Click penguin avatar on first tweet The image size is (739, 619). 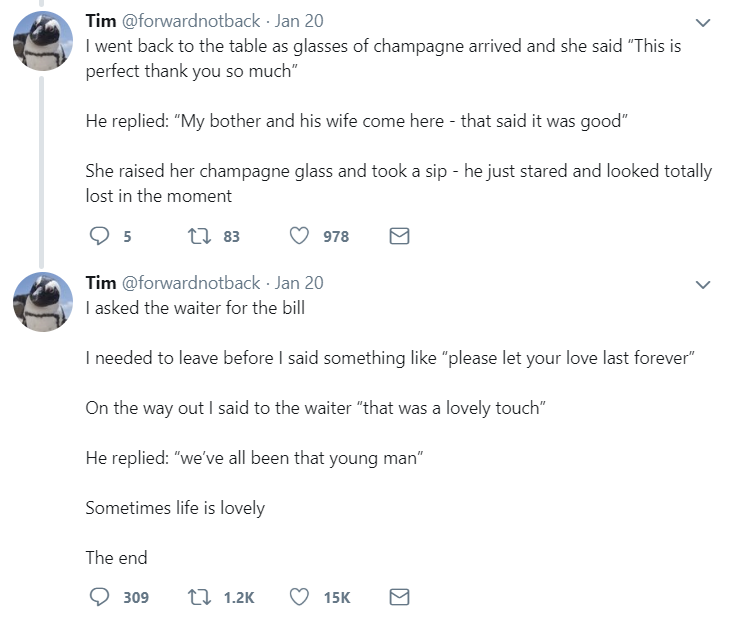41,45
